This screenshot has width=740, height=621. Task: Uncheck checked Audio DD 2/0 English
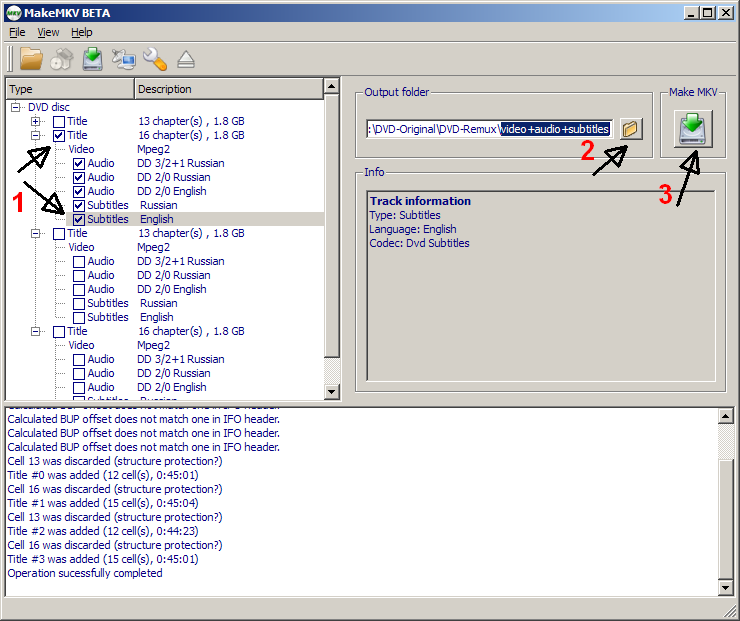tap(79, 192)
